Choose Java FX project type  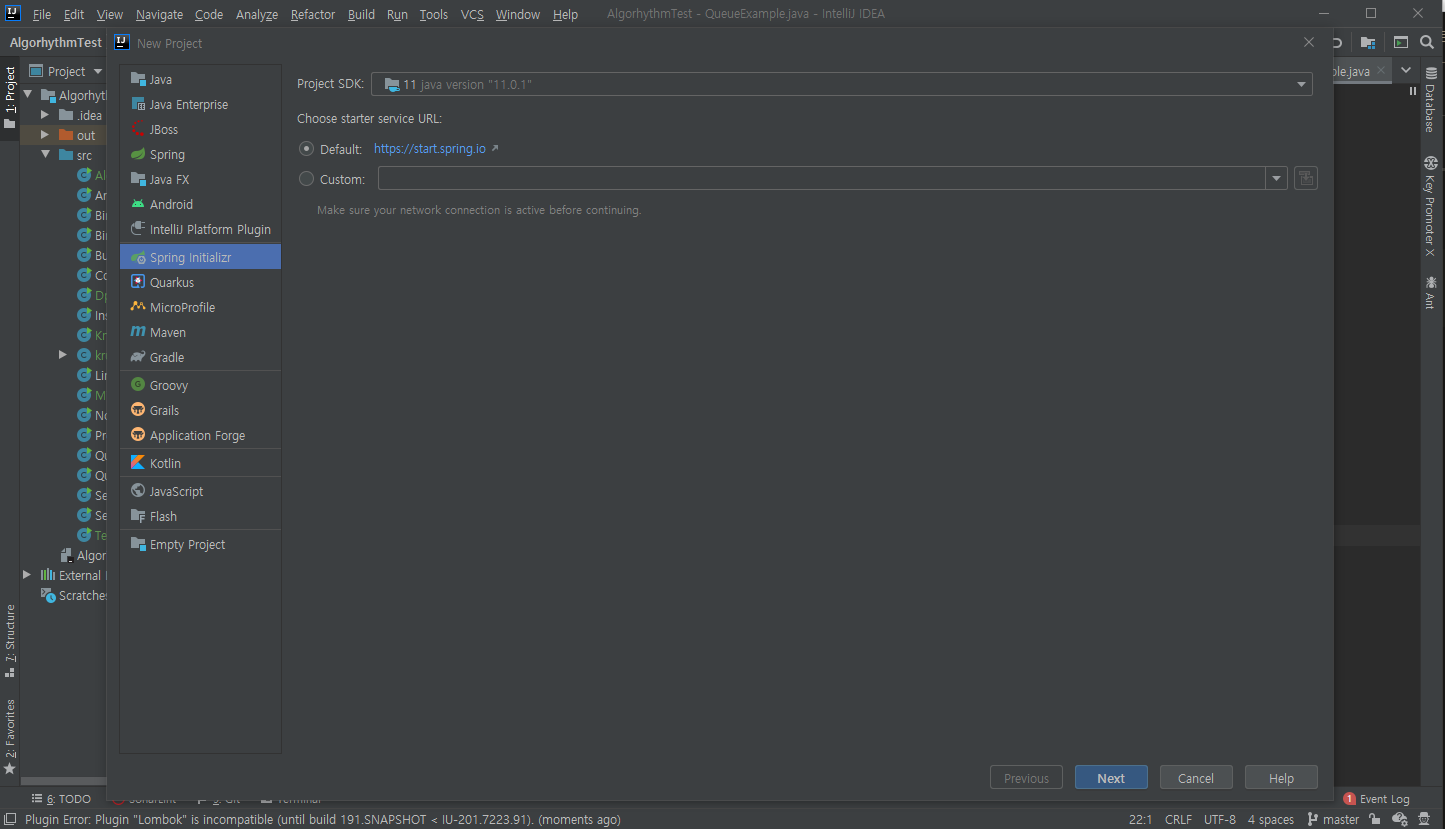coord(200,179)
